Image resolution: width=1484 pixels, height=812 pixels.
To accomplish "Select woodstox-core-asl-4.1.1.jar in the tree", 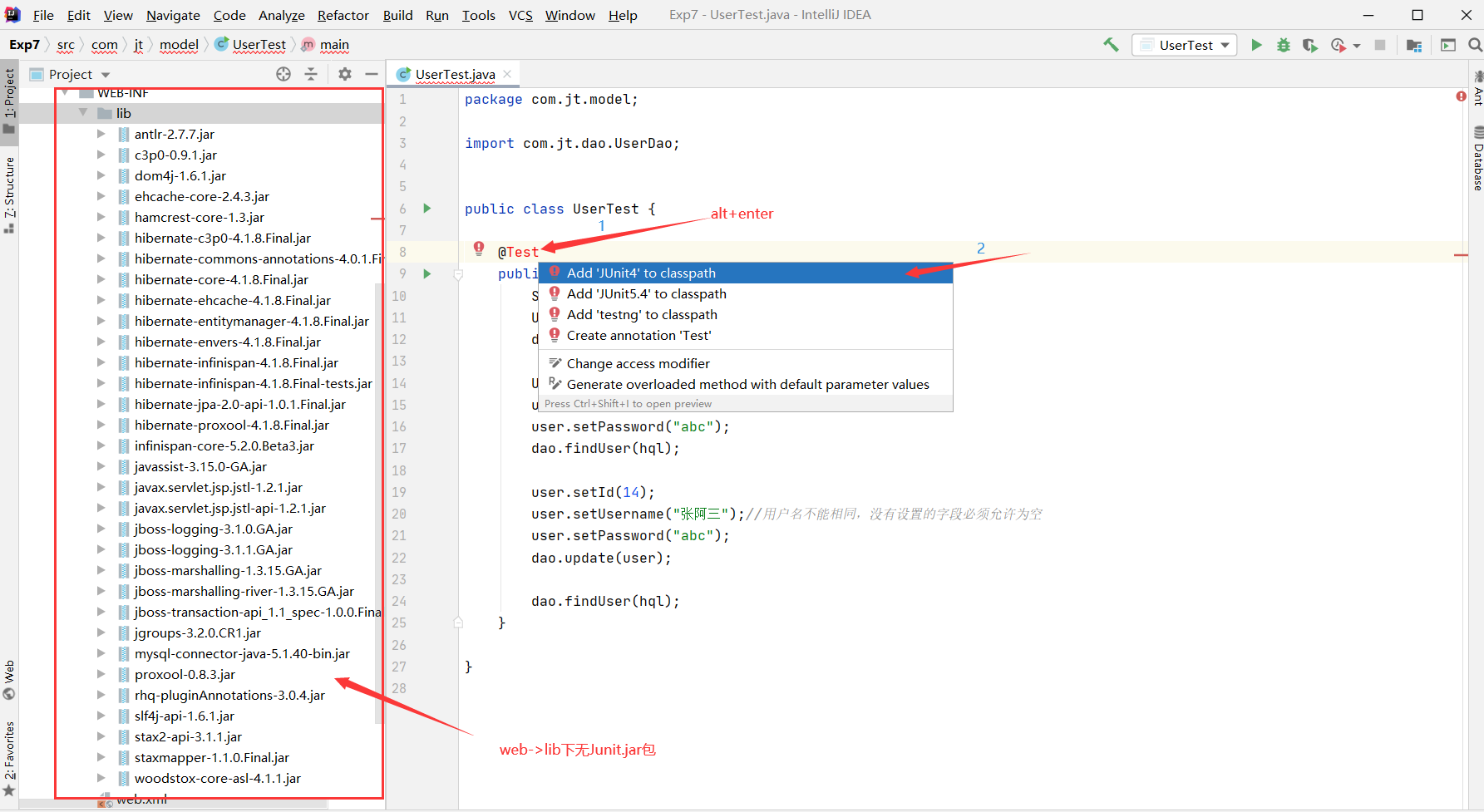I will pos(218,778).
